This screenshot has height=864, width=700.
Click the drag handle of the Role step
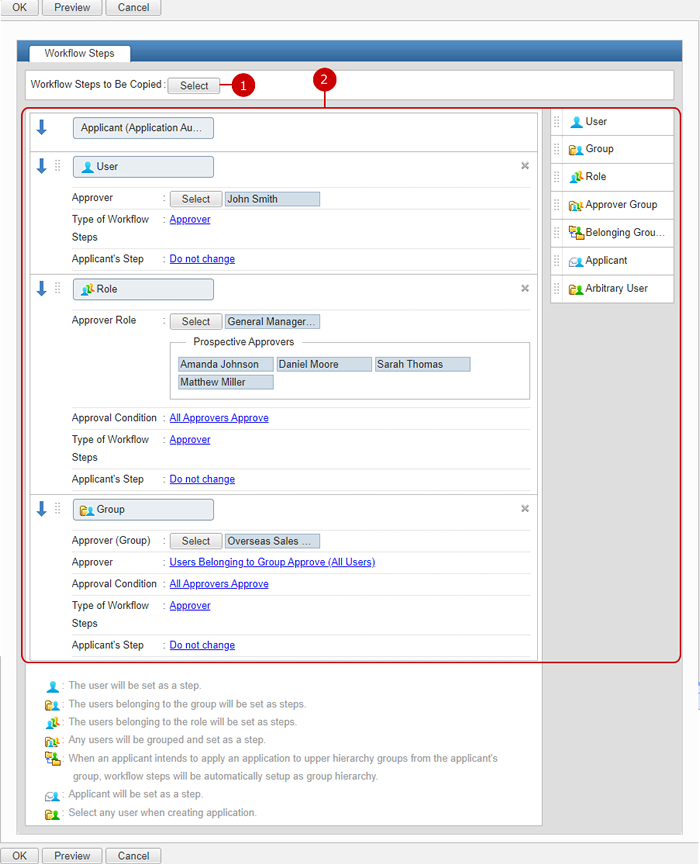pyautogui.click(x=57, y=288)
